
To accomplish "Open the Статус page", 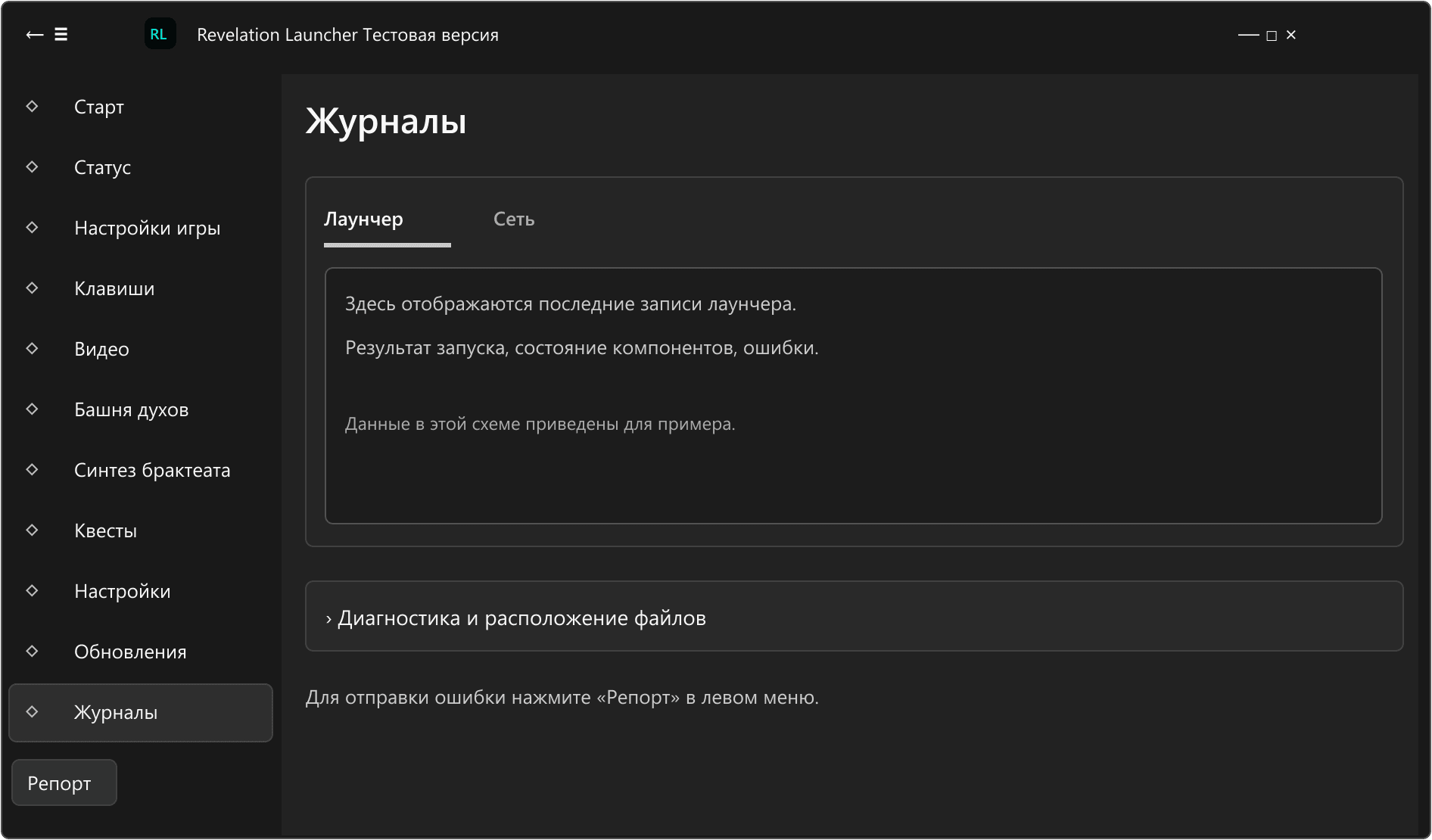I will (x=141, y=168).
